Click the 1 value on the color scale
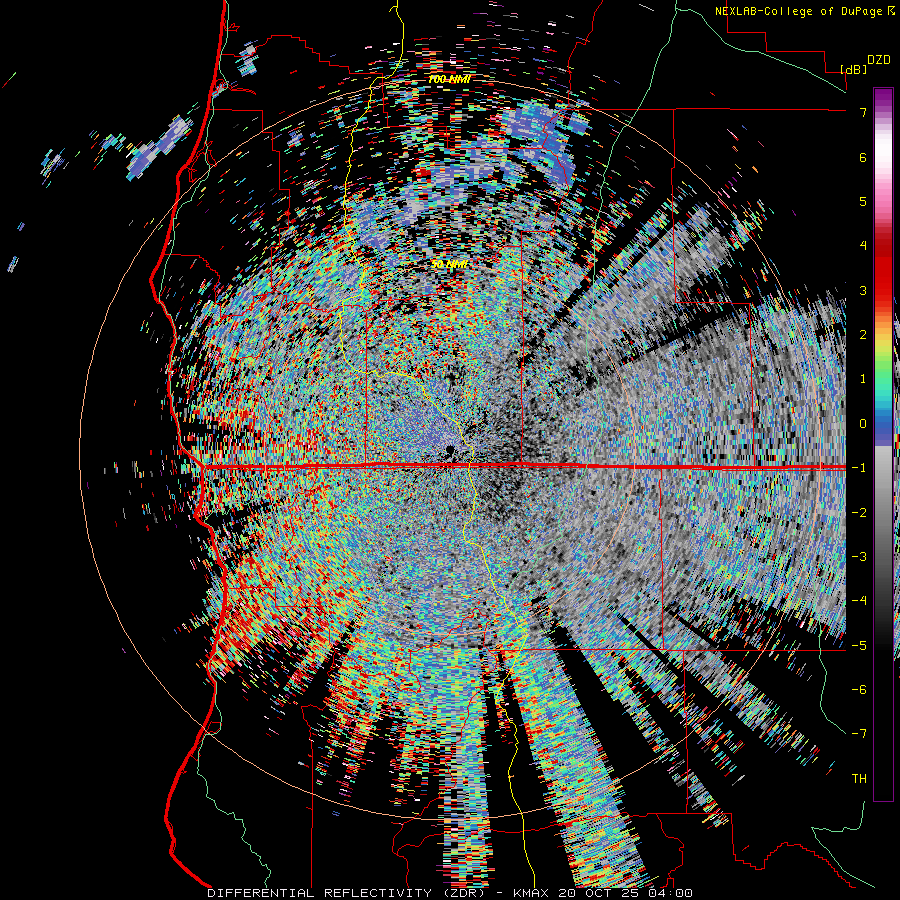Viewport: 900px width, 900px height. tap(863, 379)
